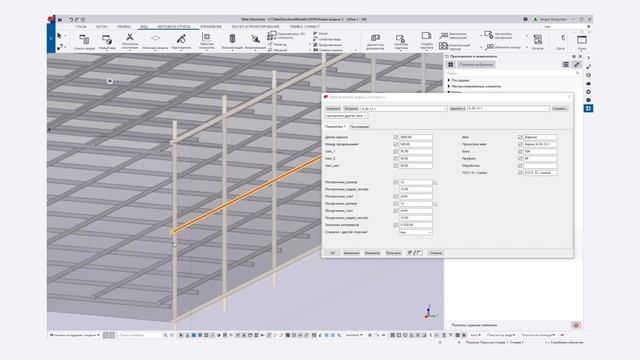Select the clip plane scissors tool
640x360 pixels.
[130, 37]
